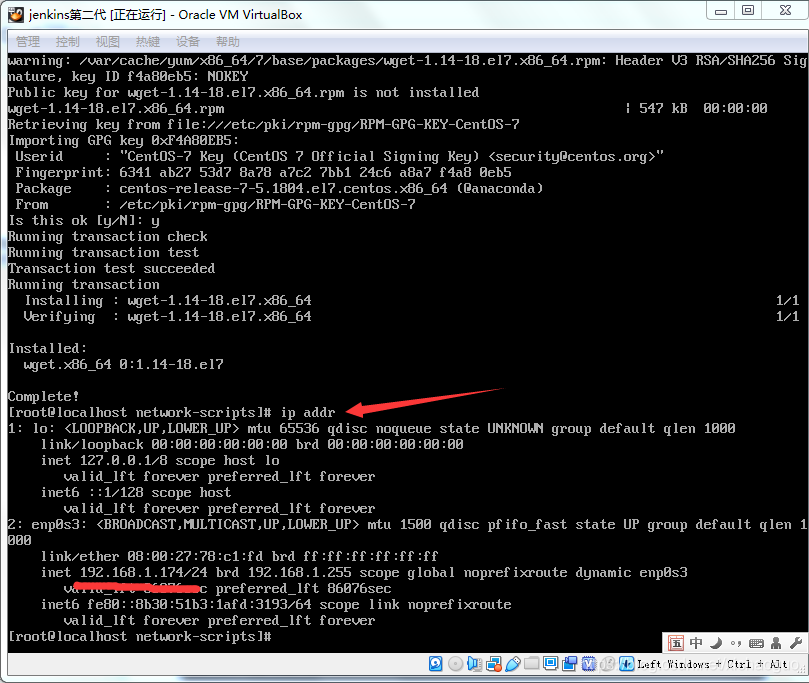Open the 设备 menu
This screenshot has width=809, height=683.
click(188, 42)
